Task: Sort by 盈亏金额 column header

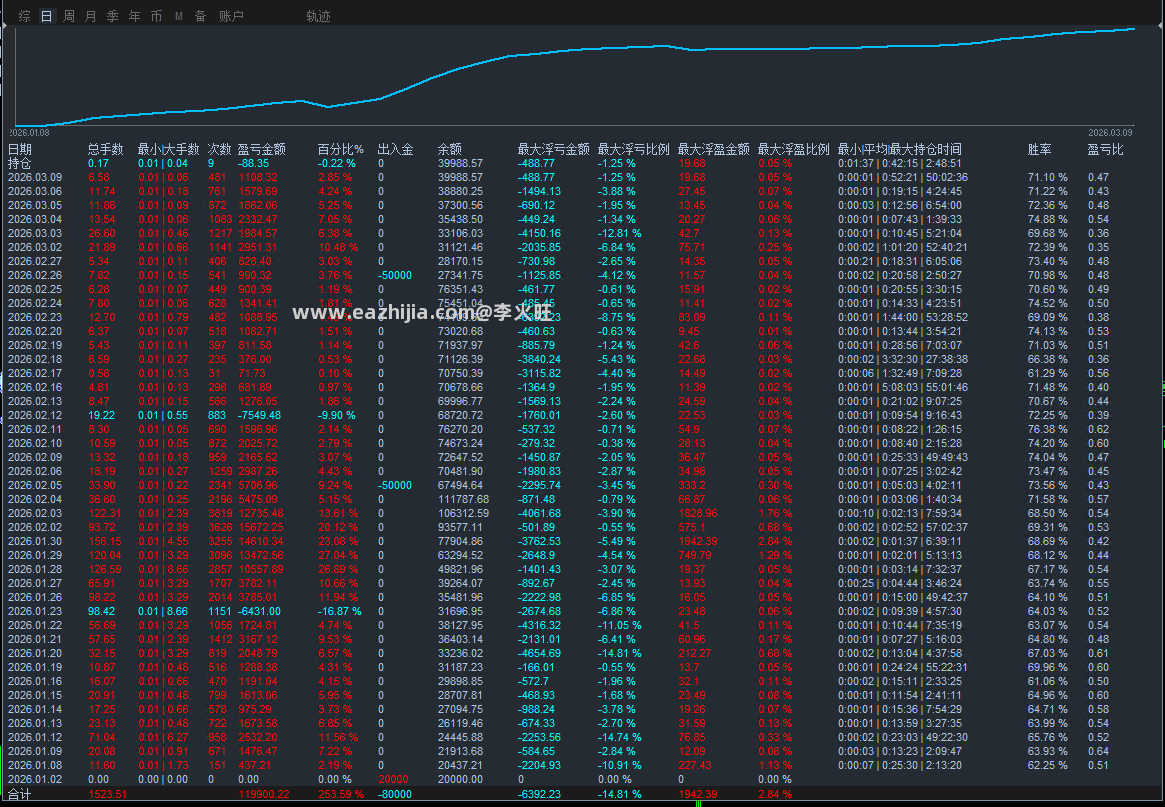Action: tap(262, 149)
